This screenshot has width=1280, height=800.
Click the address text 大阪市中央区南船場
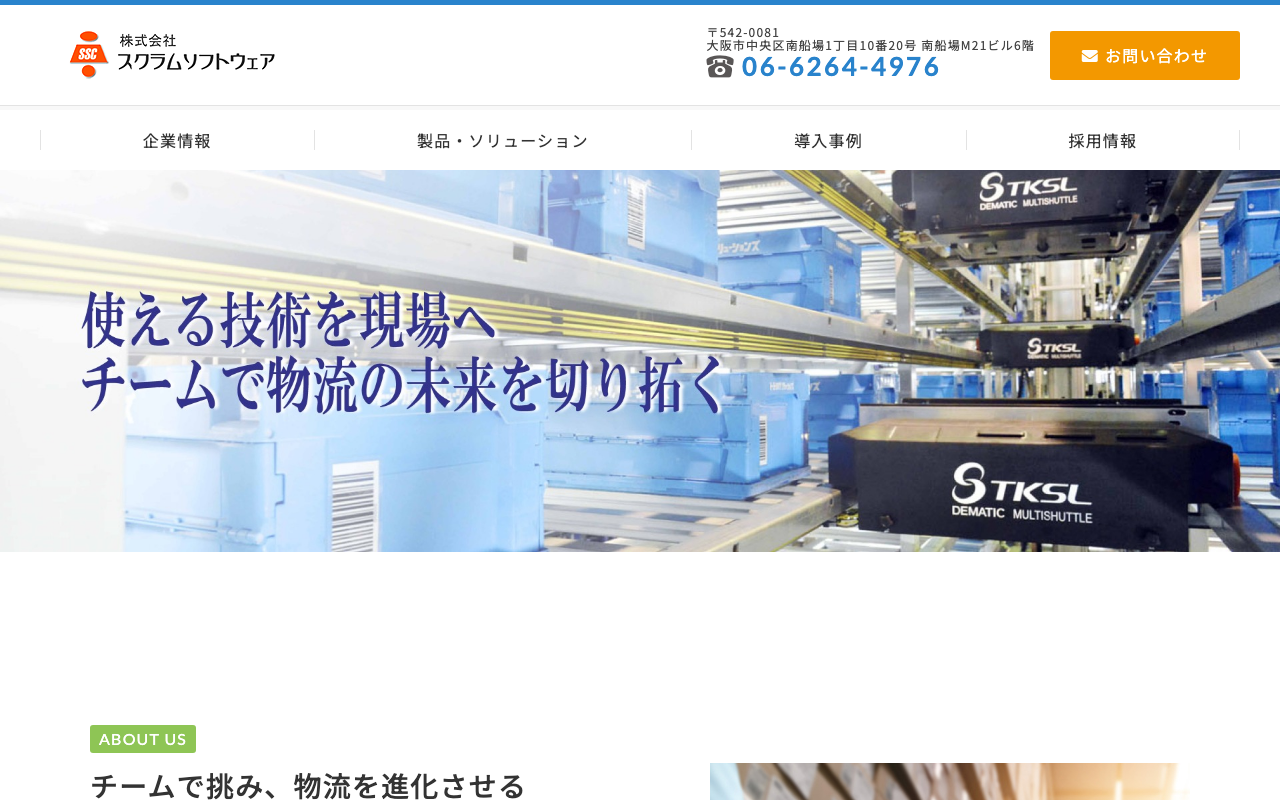870,46
